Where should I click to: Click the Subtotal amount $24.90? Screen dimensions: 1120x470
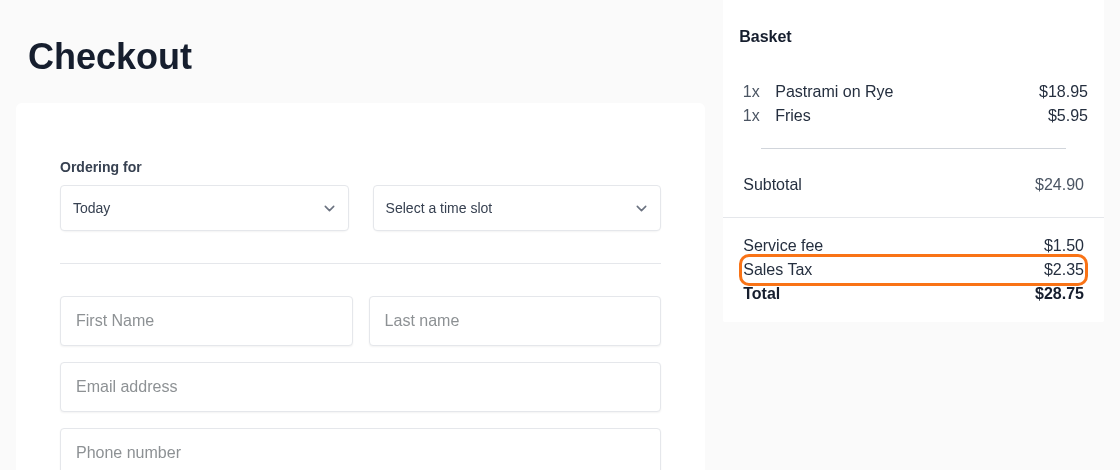[1059, 184]
